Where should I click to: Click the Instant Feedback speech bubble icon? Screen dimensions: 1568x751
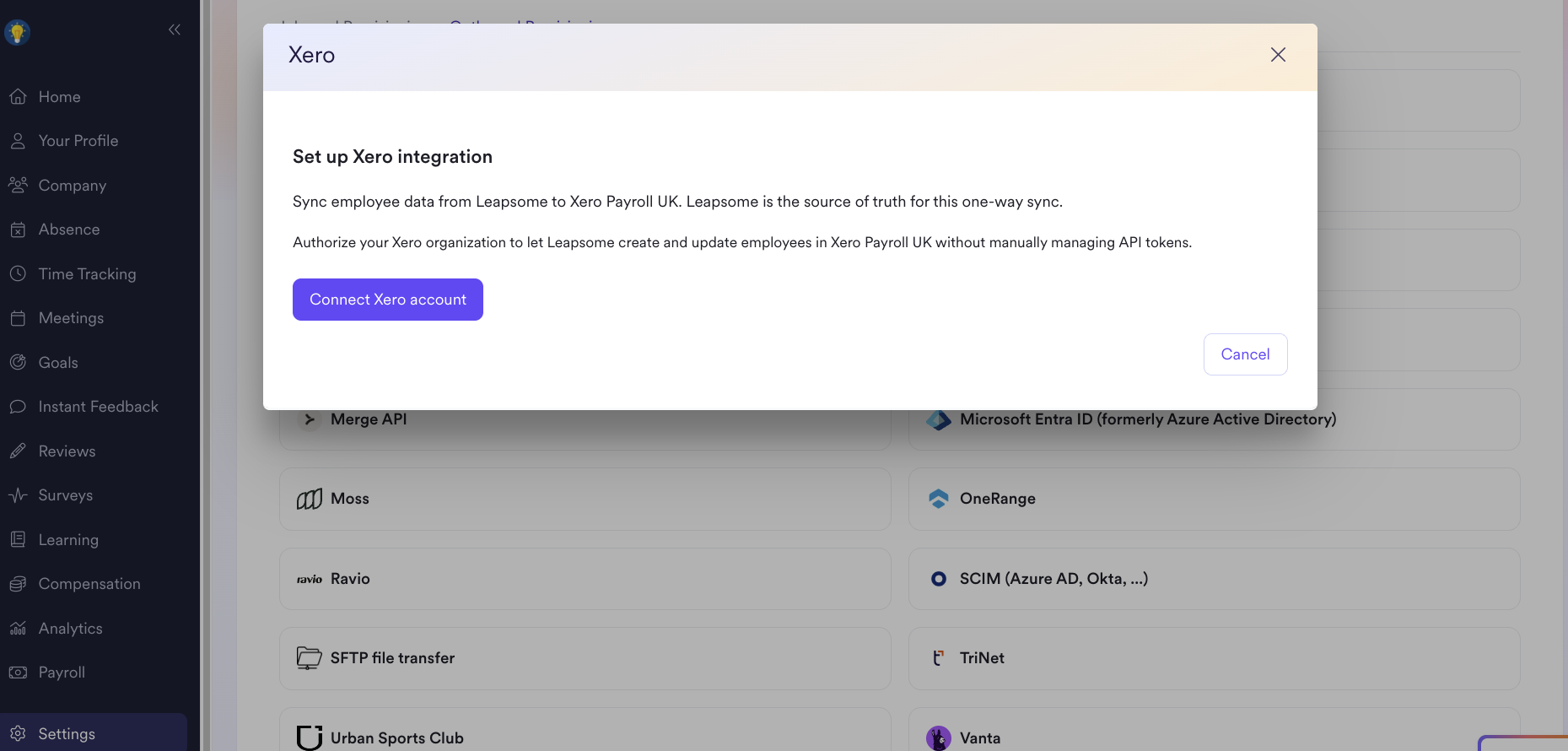(x=18, y=407)
